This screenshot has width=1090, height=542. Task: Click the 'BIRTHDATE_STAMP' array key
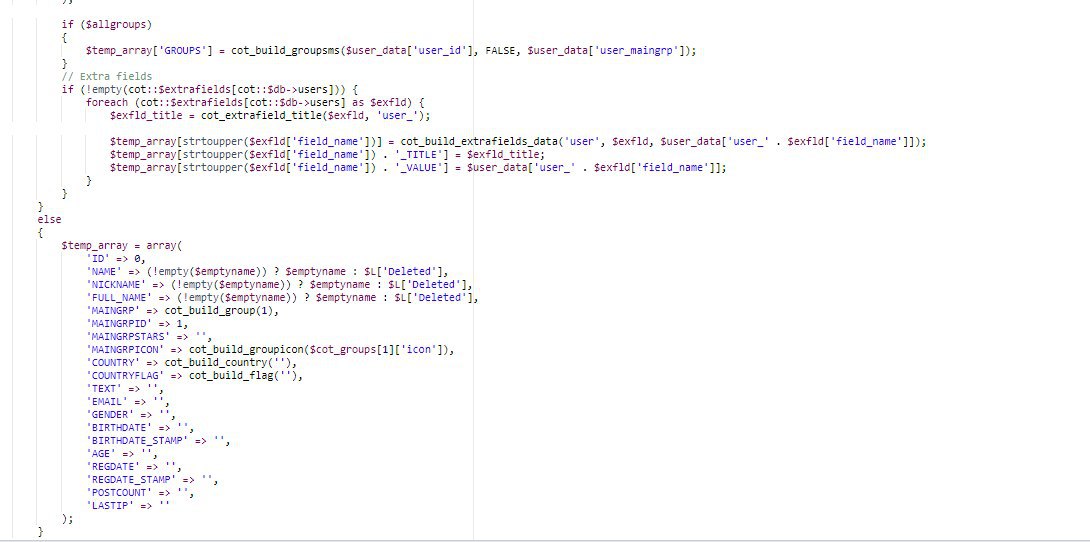pos(137,441)
